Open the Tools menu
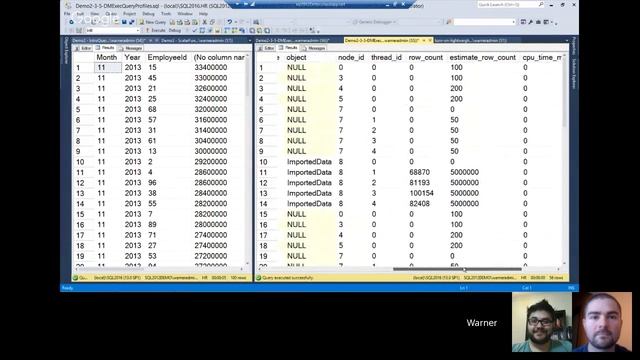This screenshot has height=360, width=640. (x=166, y=13)
